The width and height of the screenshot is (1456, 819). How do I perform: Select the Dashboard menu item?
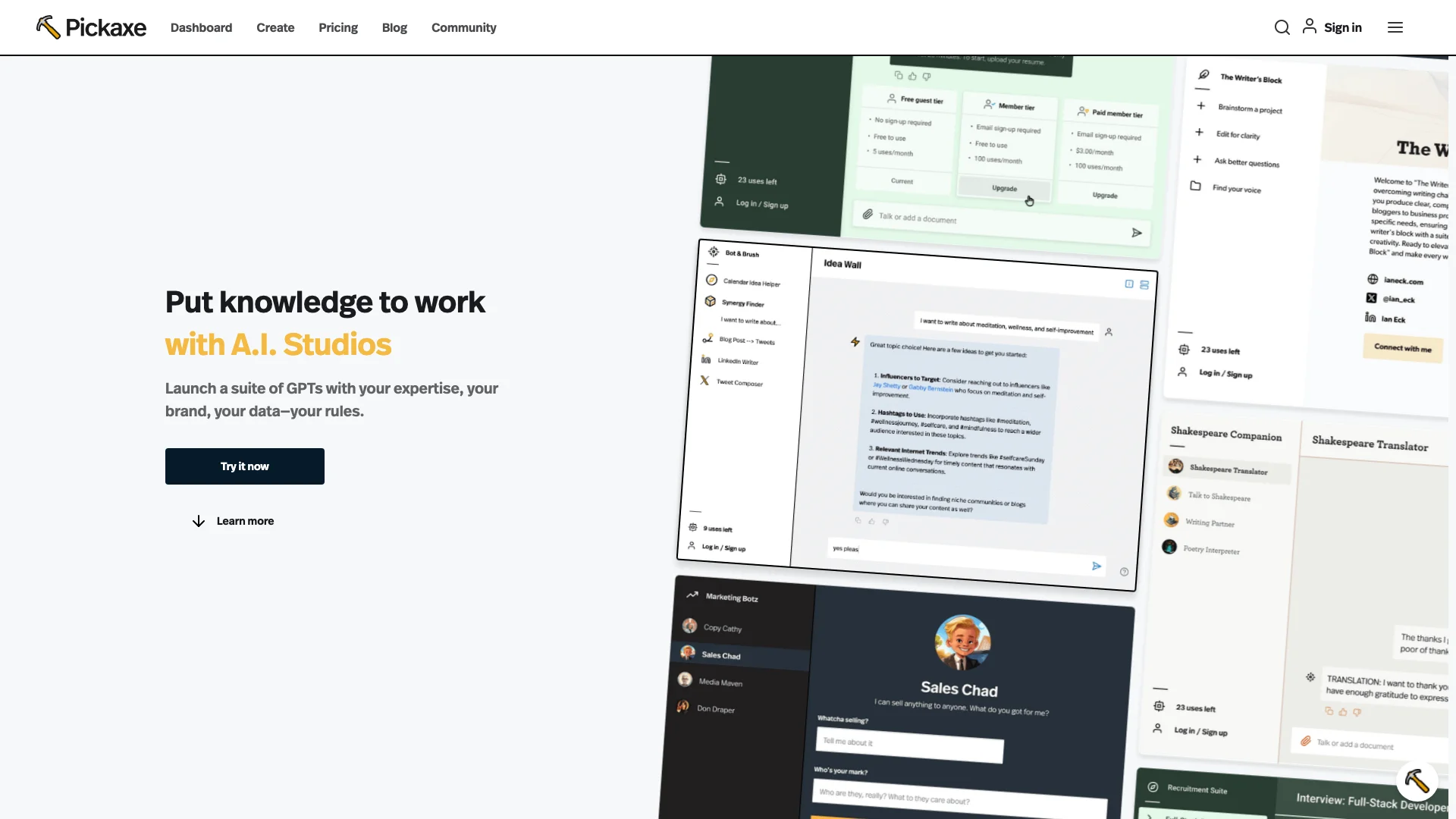point(201,27)
